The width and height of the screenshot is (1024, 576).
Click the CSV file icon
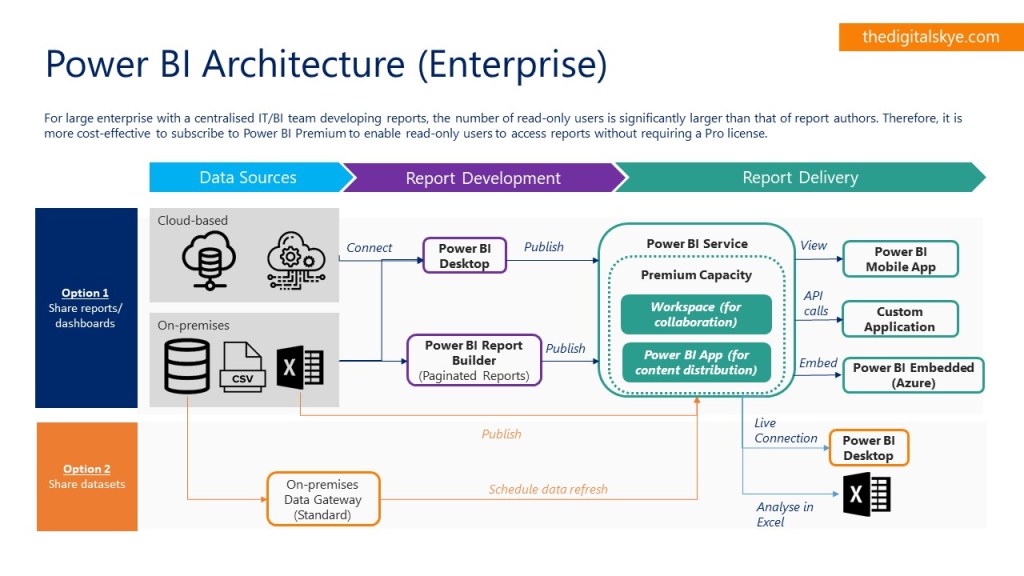click(x=242, y=367)
